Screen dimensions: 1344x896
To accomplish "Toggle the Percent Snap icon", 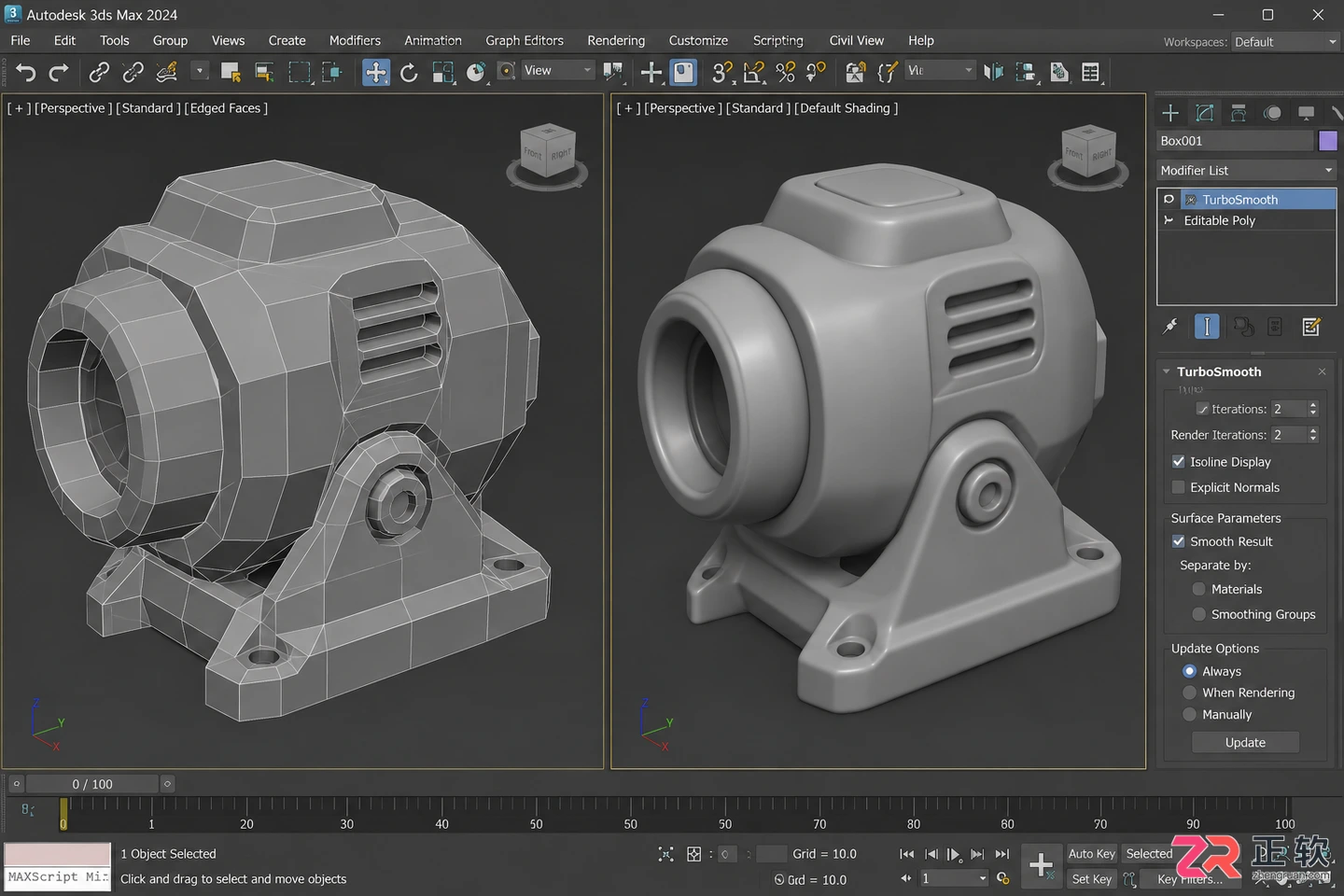I will [786, 72].
